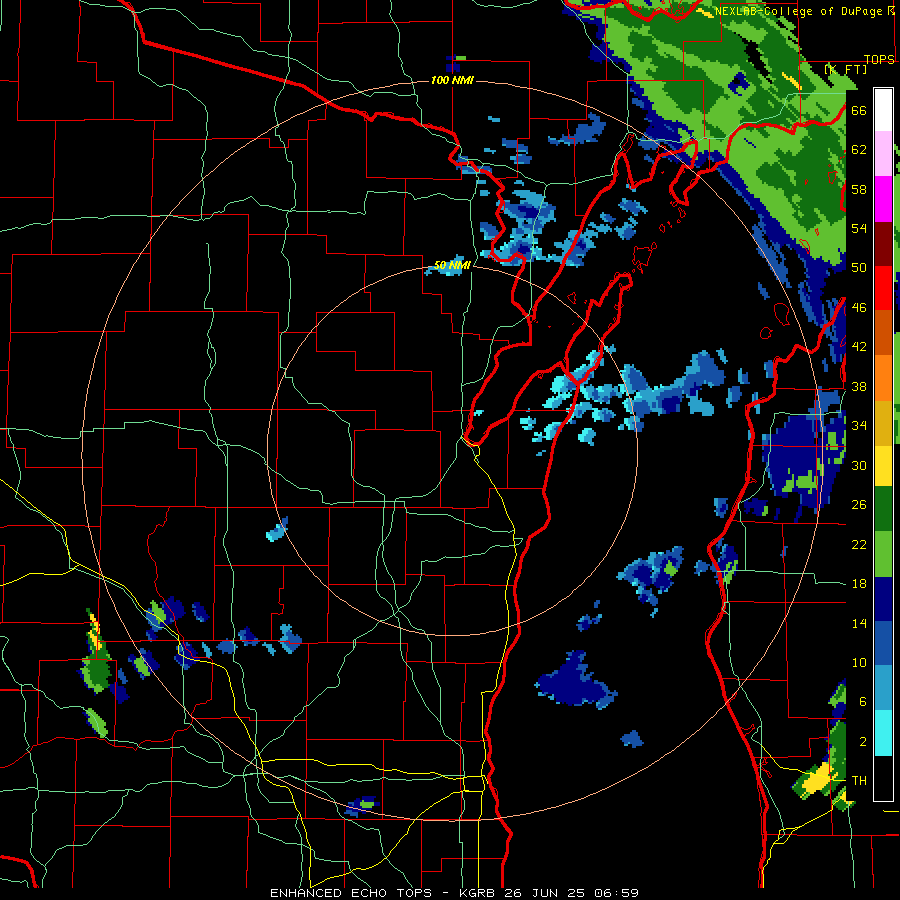
Task: Select the medium blue legend swatch near 14
Action: tap(883, 644)
